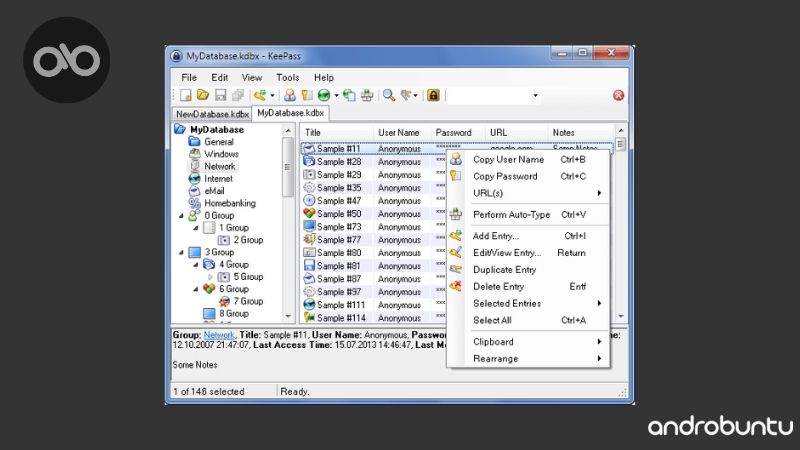Choose Copy User Name in context menu
Viewport: 800px width, 450px height.
pos(528,160)
